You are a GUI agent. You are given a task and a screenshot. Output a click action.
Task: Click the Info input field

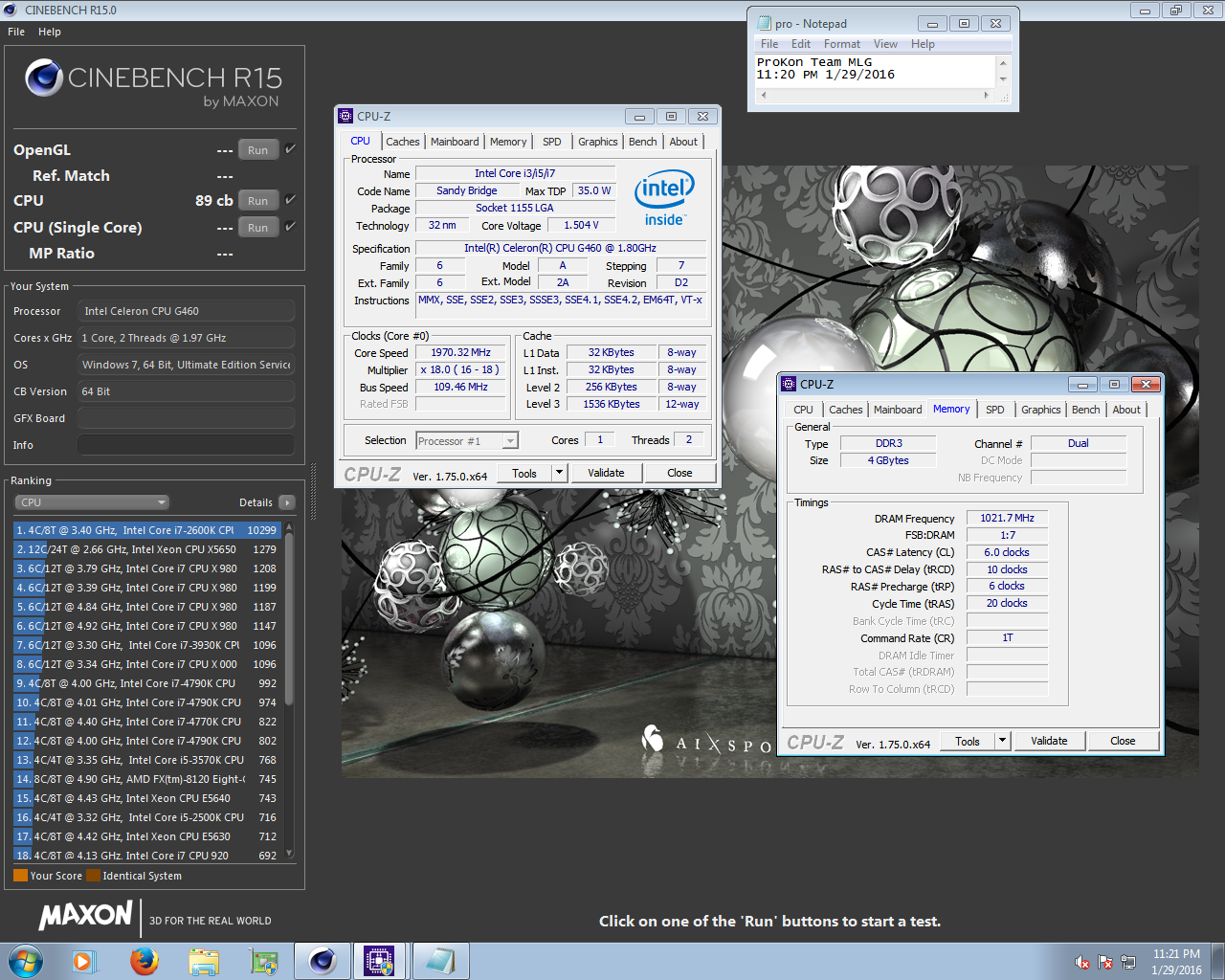[x=186, y=445]
